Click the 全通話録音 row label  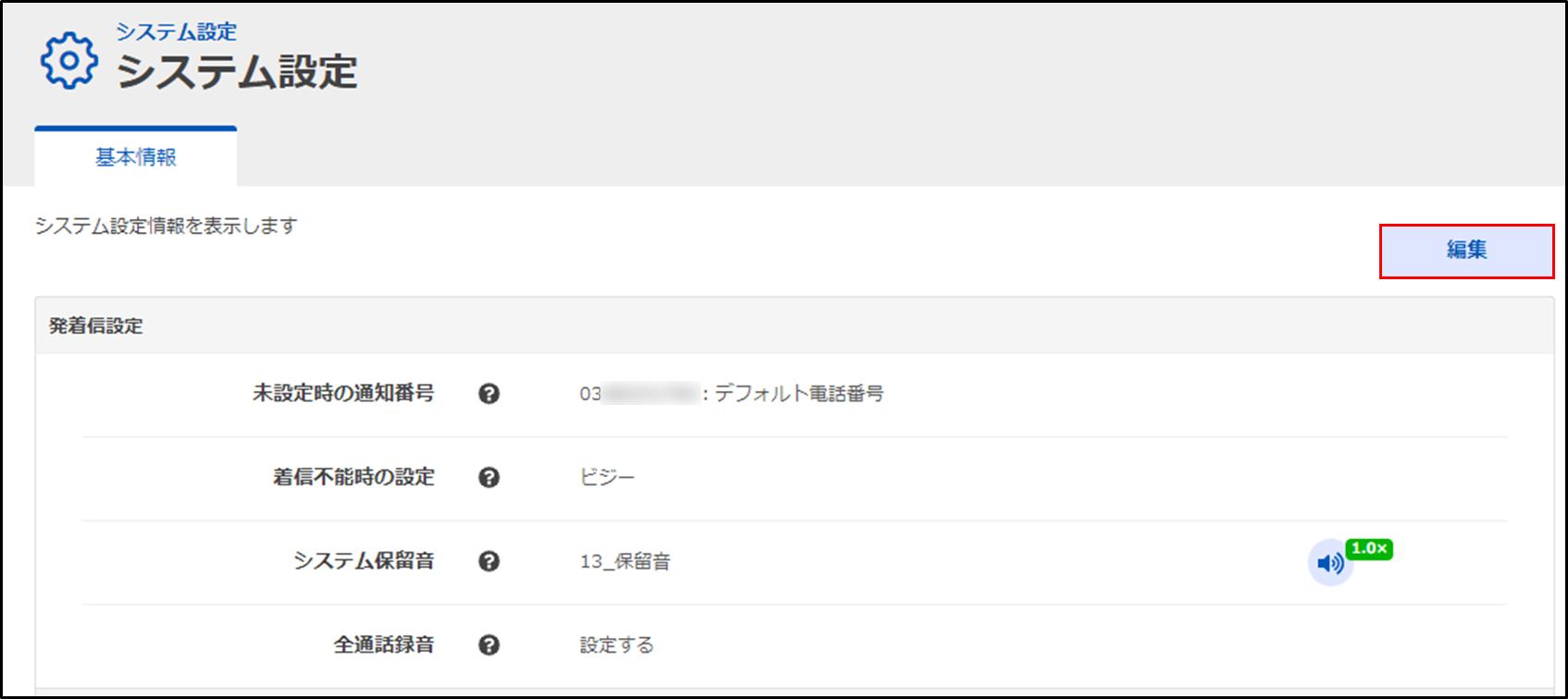[x=384, y=645]
